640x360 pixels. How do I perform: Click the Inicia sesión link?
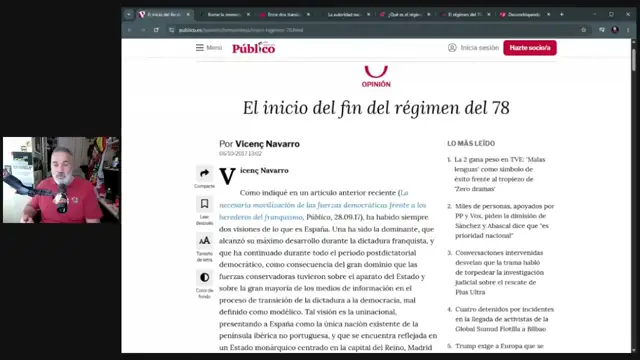tap(480, 48)
